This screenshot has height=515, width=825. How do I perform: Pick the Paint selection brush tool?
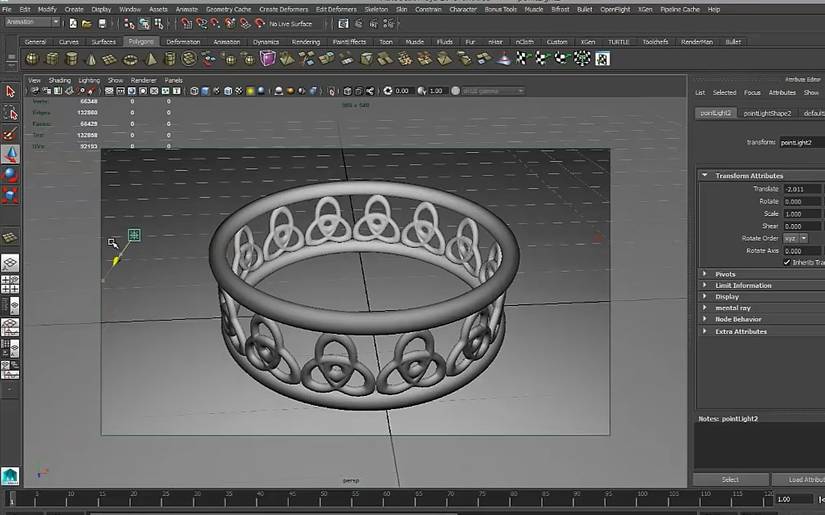coord(10,134)
